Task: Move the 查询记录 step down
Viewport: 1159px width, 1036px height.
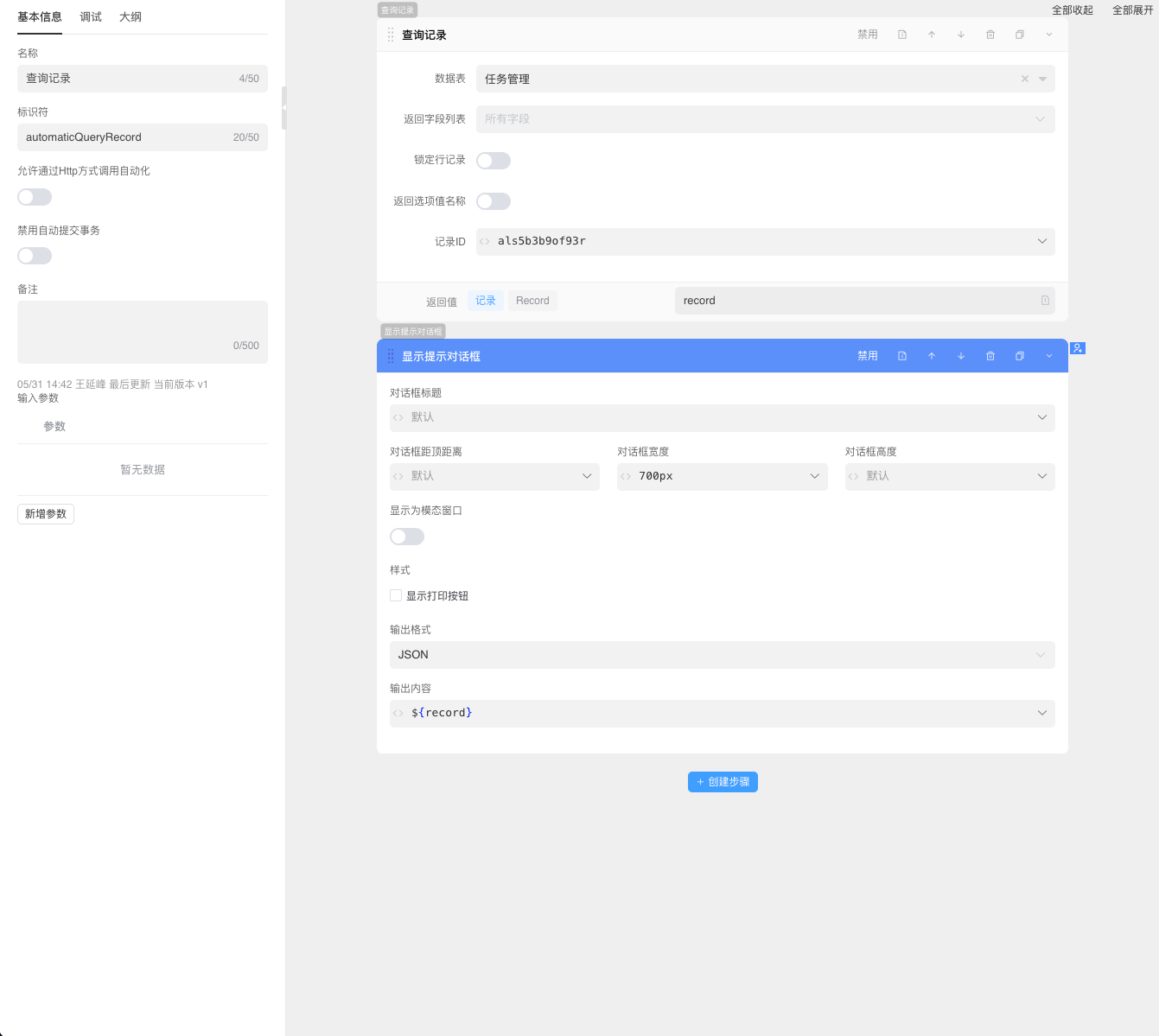Action: point(961,35)
